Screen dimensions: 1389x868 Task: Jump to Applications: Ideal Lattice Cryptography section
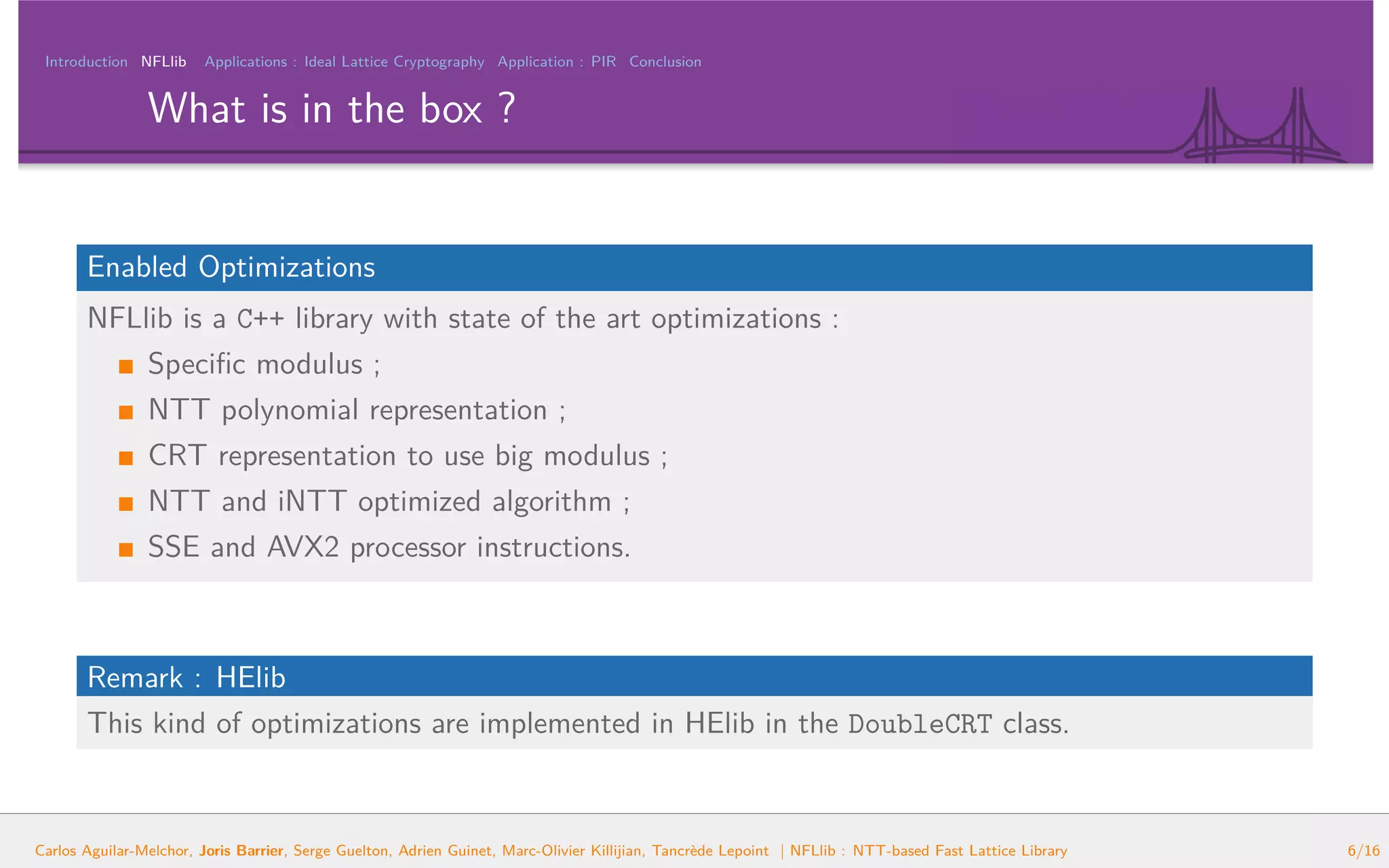click(x=345, y=62)
